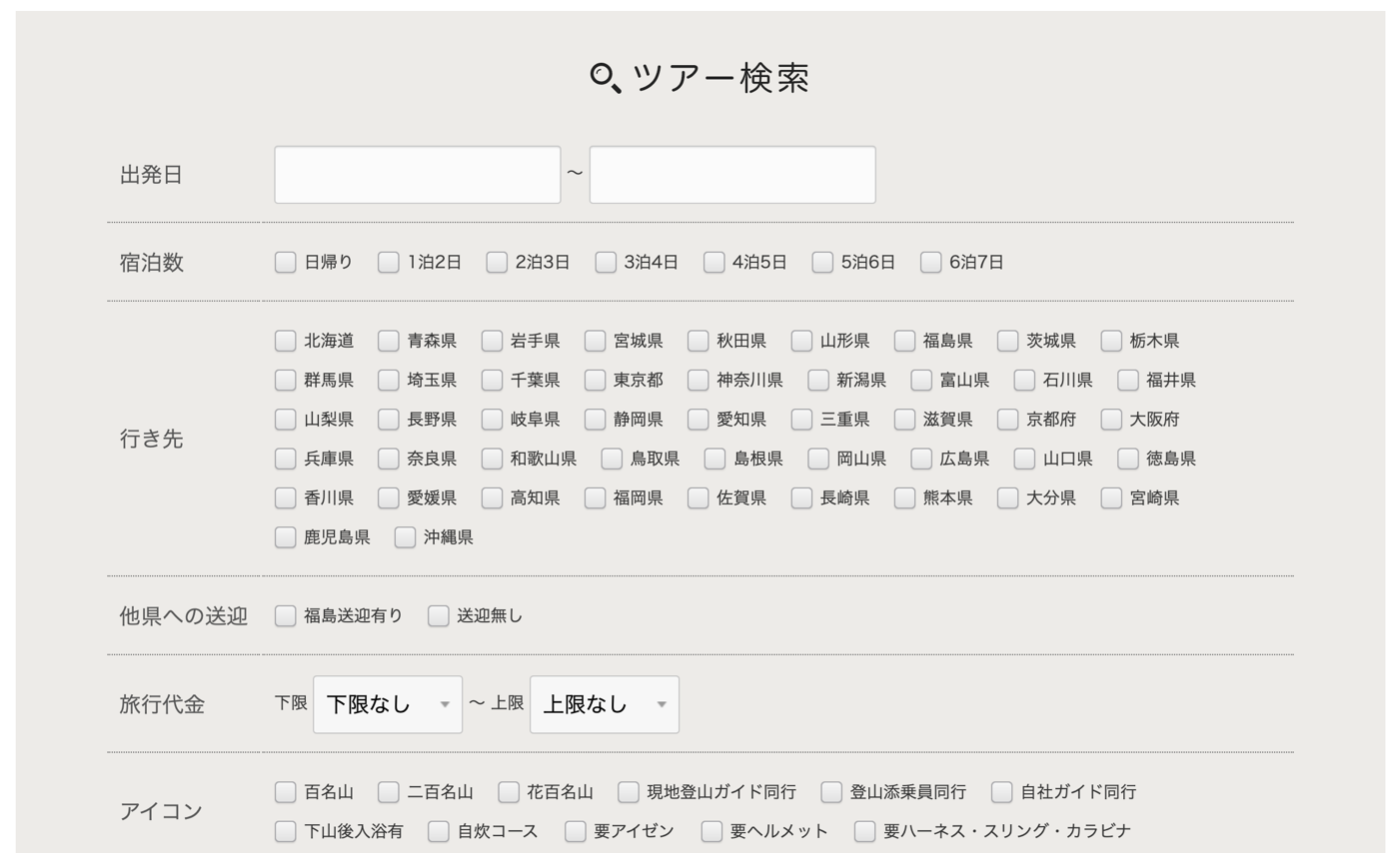Check 東京都 as destination
This screenshot has width=1400, height=853.
click(x=595, y=380)
